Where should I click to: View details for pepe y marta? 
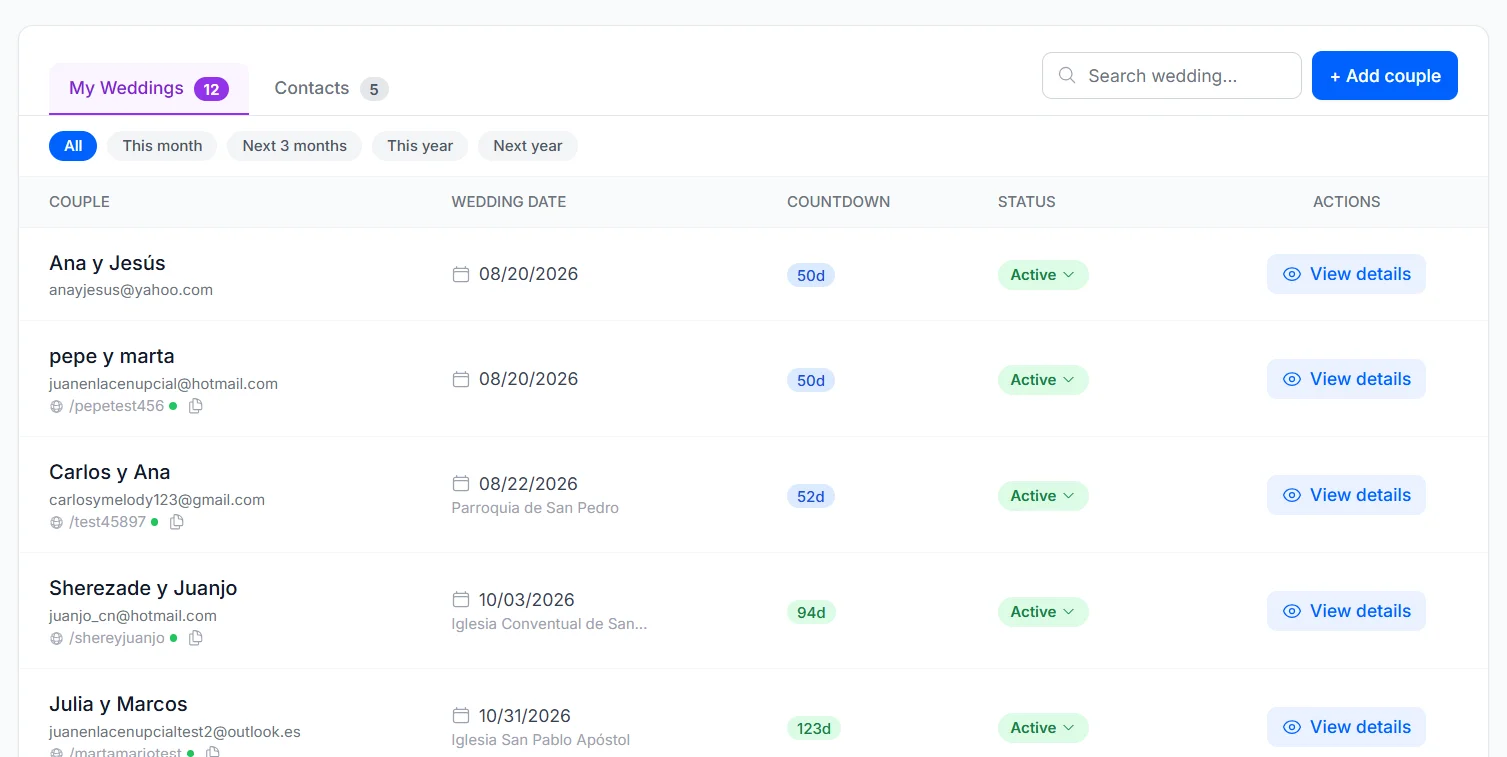tap(1346, 379)
